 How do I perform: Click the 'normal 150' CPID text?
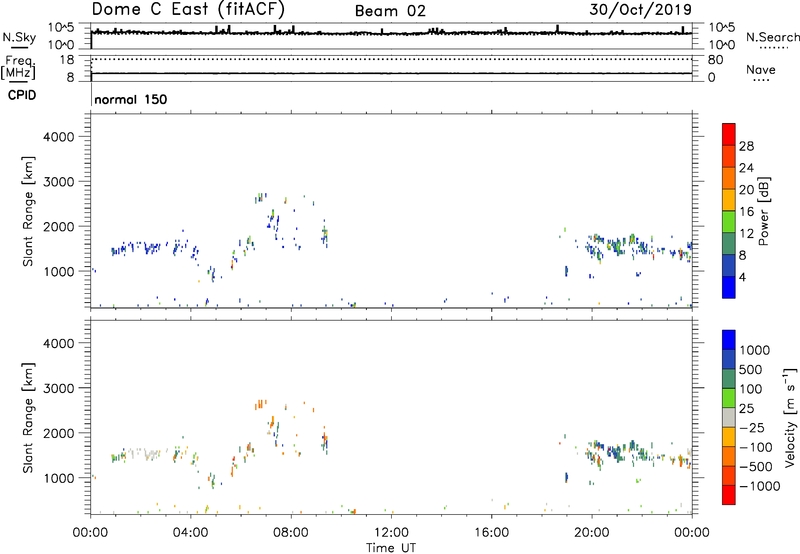tap(131, 99)
